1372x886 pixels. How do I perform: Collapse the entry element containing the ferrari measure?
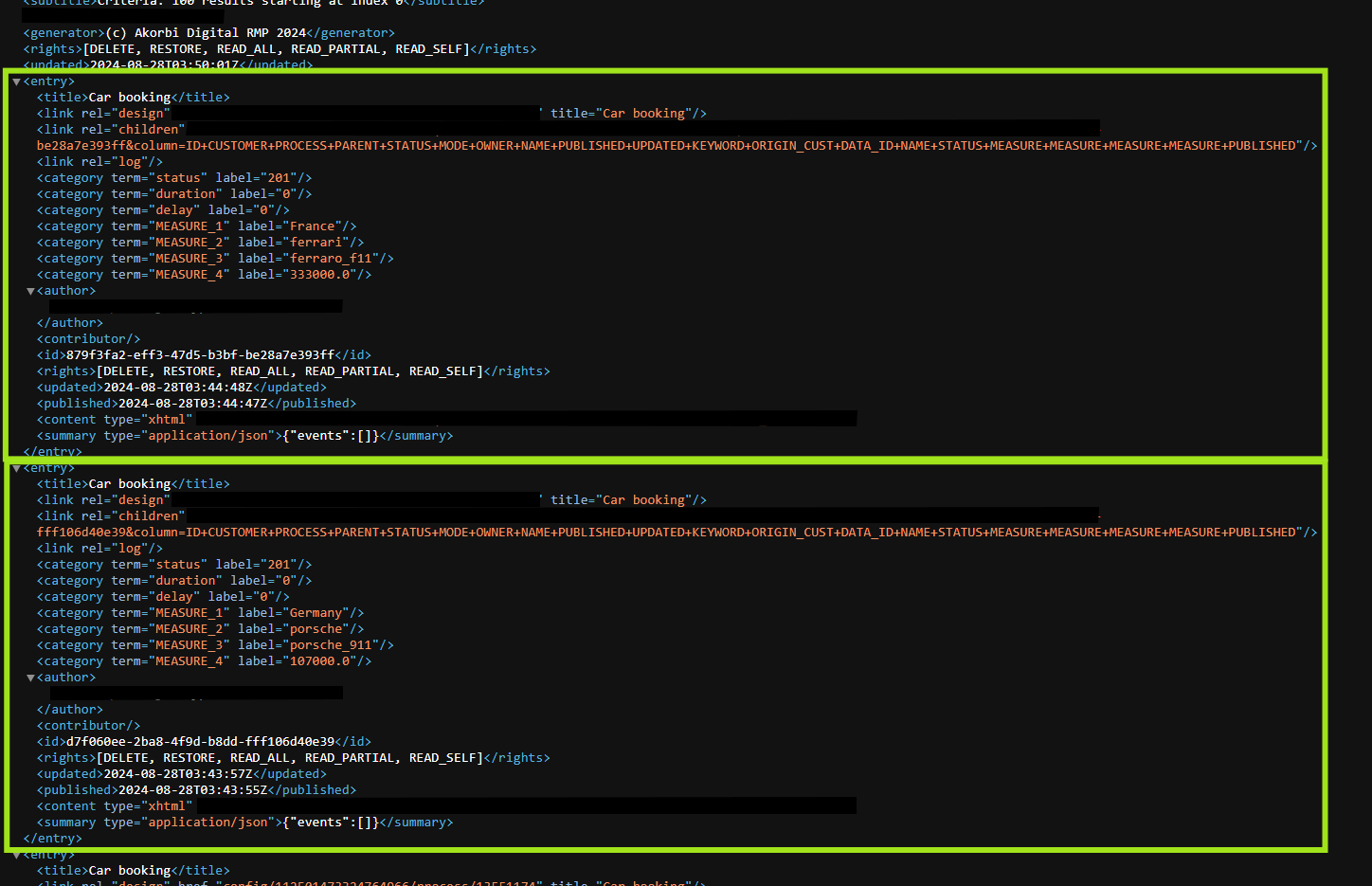coord(16,81)
